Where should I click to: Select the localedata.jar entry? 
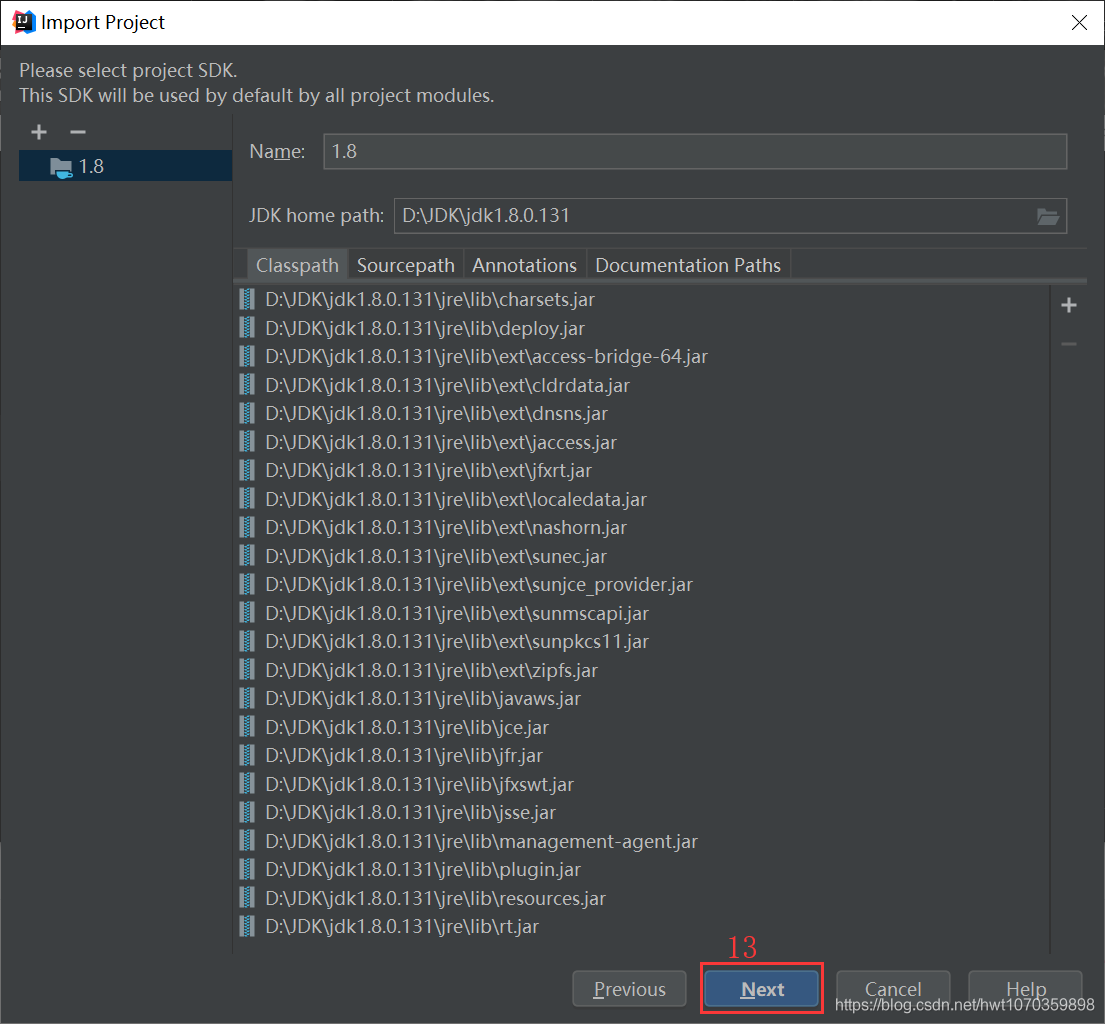coord(642,500)
